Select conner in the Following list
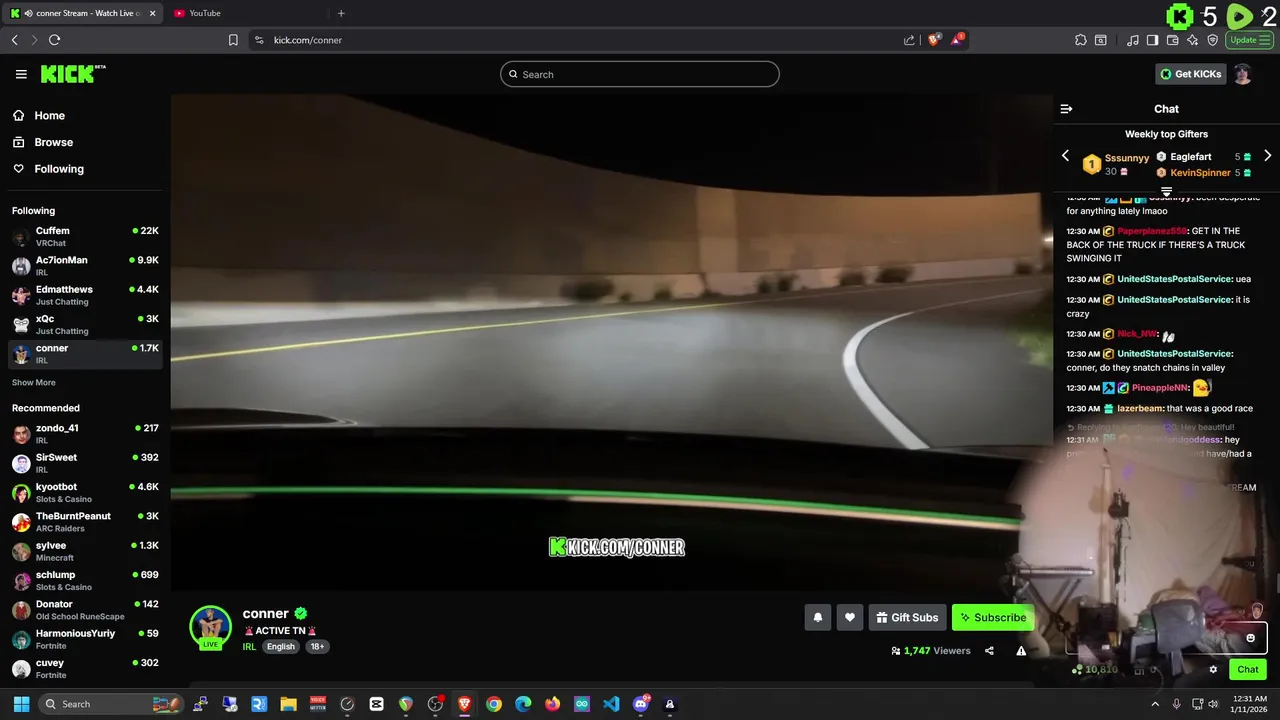Image resolution: width=1280 pixels, height=720 pixels. coord(85,353)
